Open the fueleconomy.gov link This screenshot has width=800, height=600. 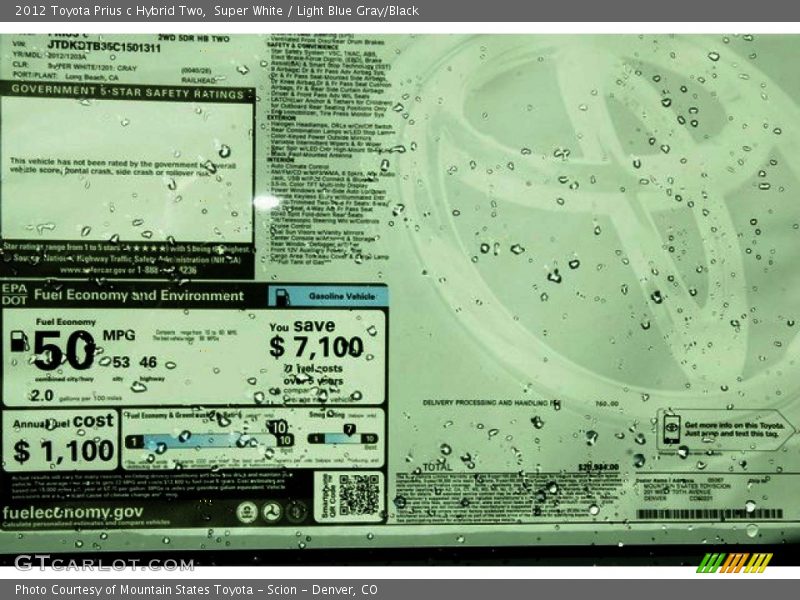coord(73,512)
